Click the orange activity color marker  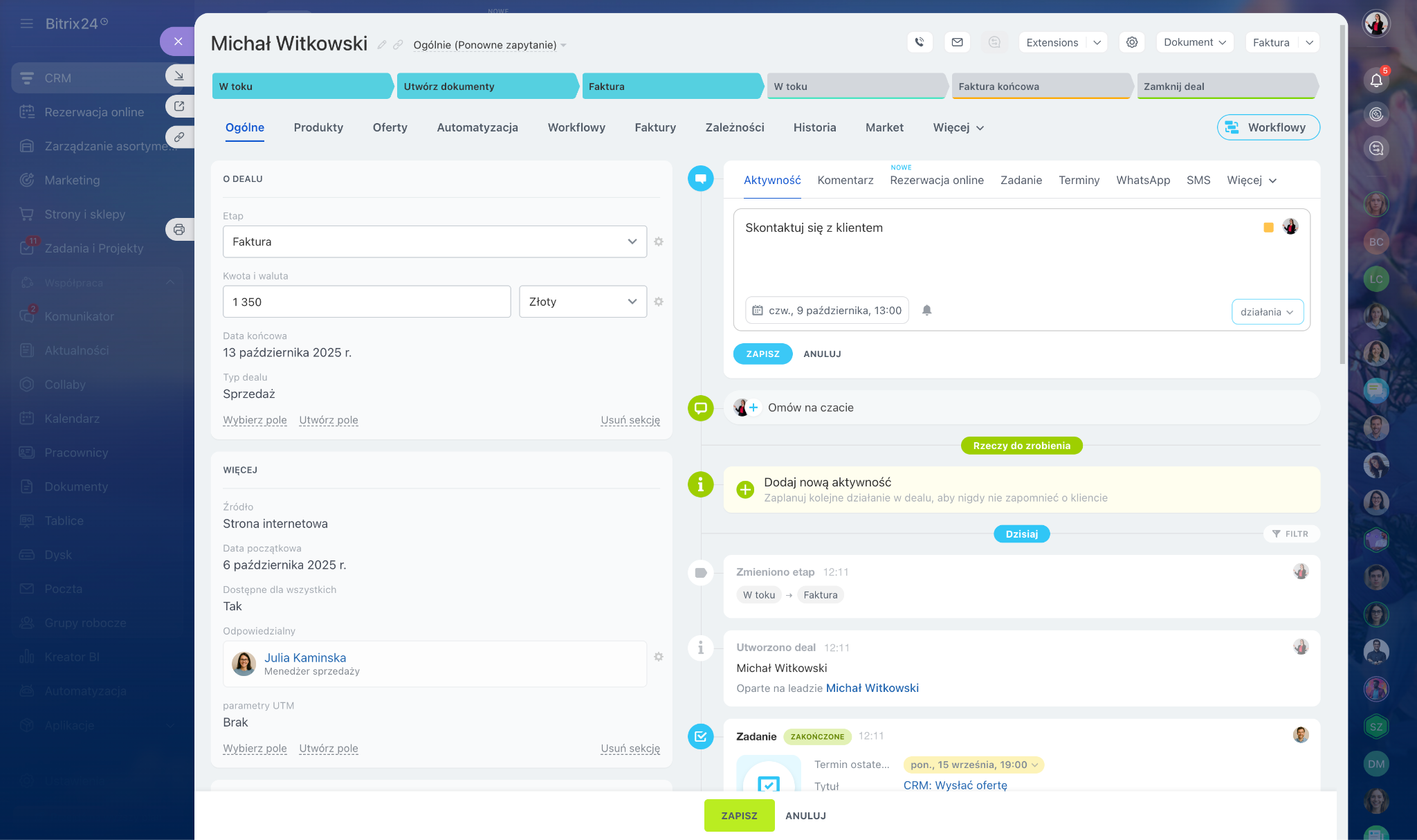pyautogui.click(x=1268, y=228)
